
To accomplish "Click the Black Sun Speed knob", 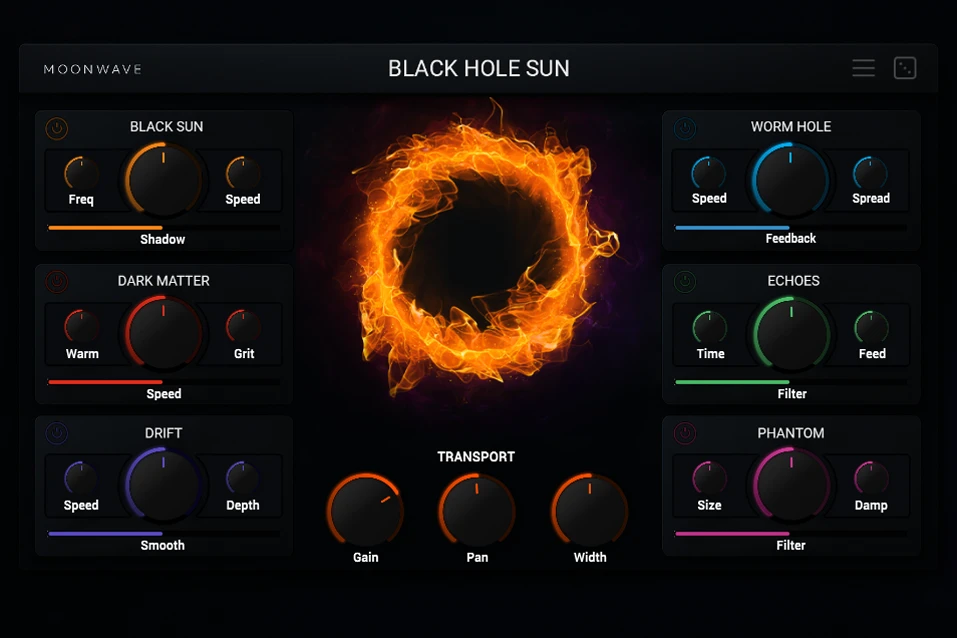I will (x=243, y=173).
